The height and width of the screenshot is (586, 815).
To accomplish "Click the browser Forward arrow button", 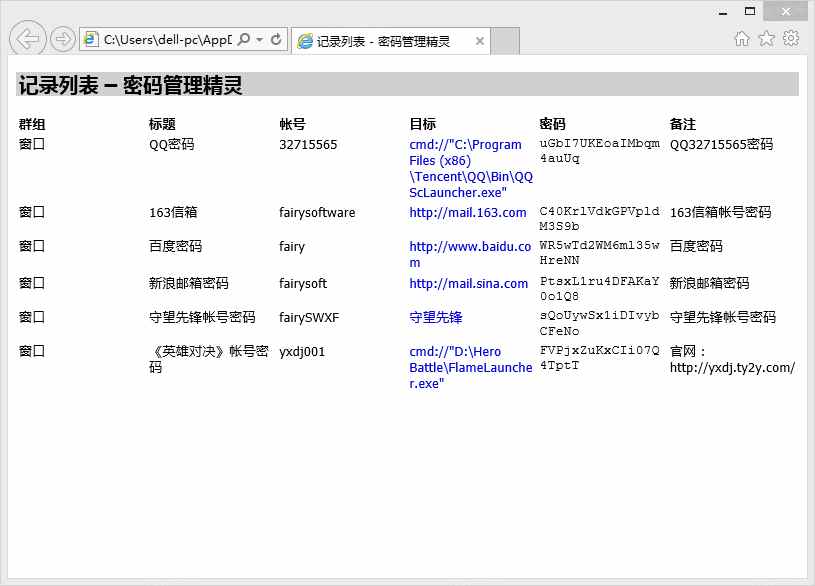I will [63, 39].
